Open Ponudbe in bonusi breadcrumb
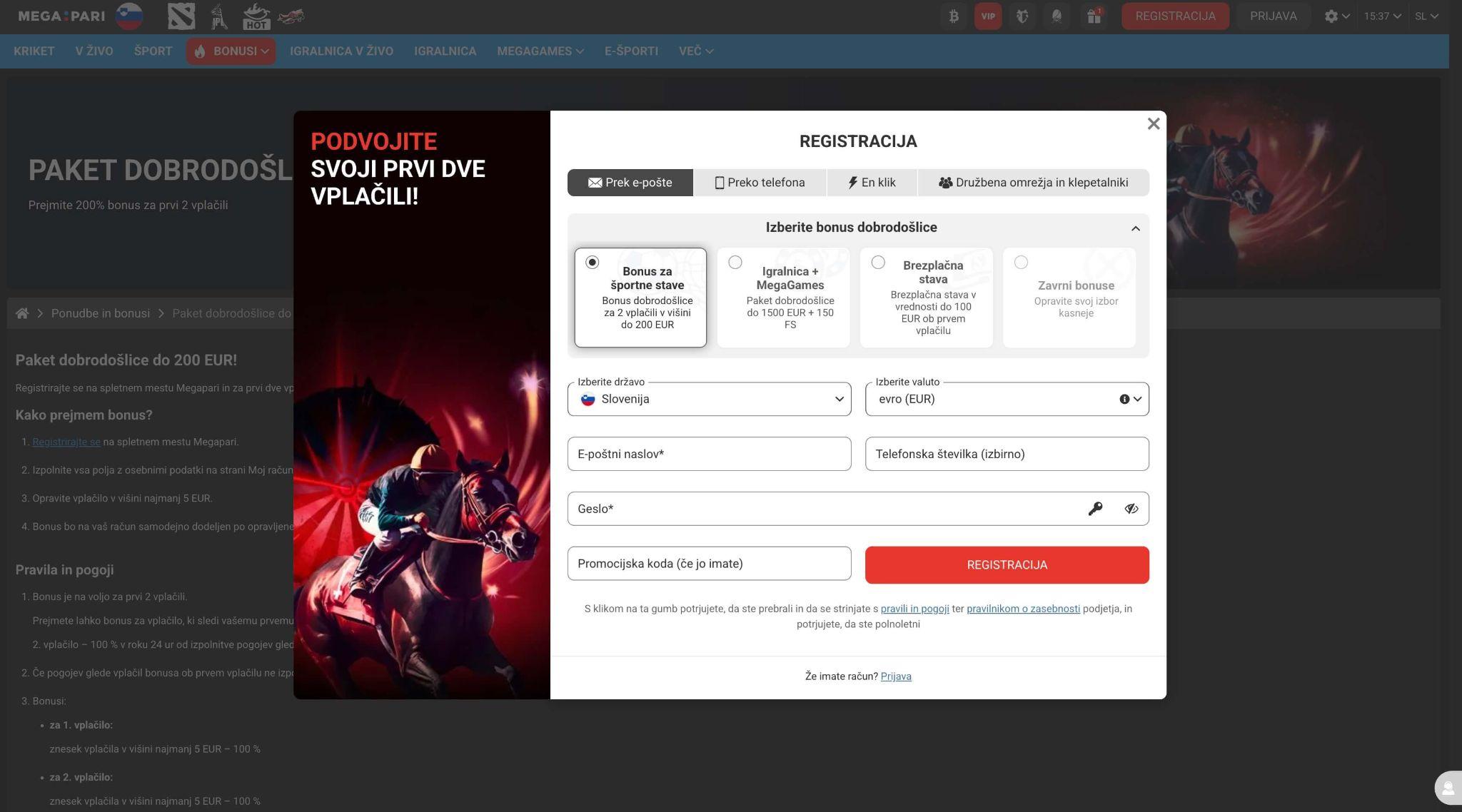Image resolution: width=1462 pixels, height=812 pixels. click(x=101, y=313)
